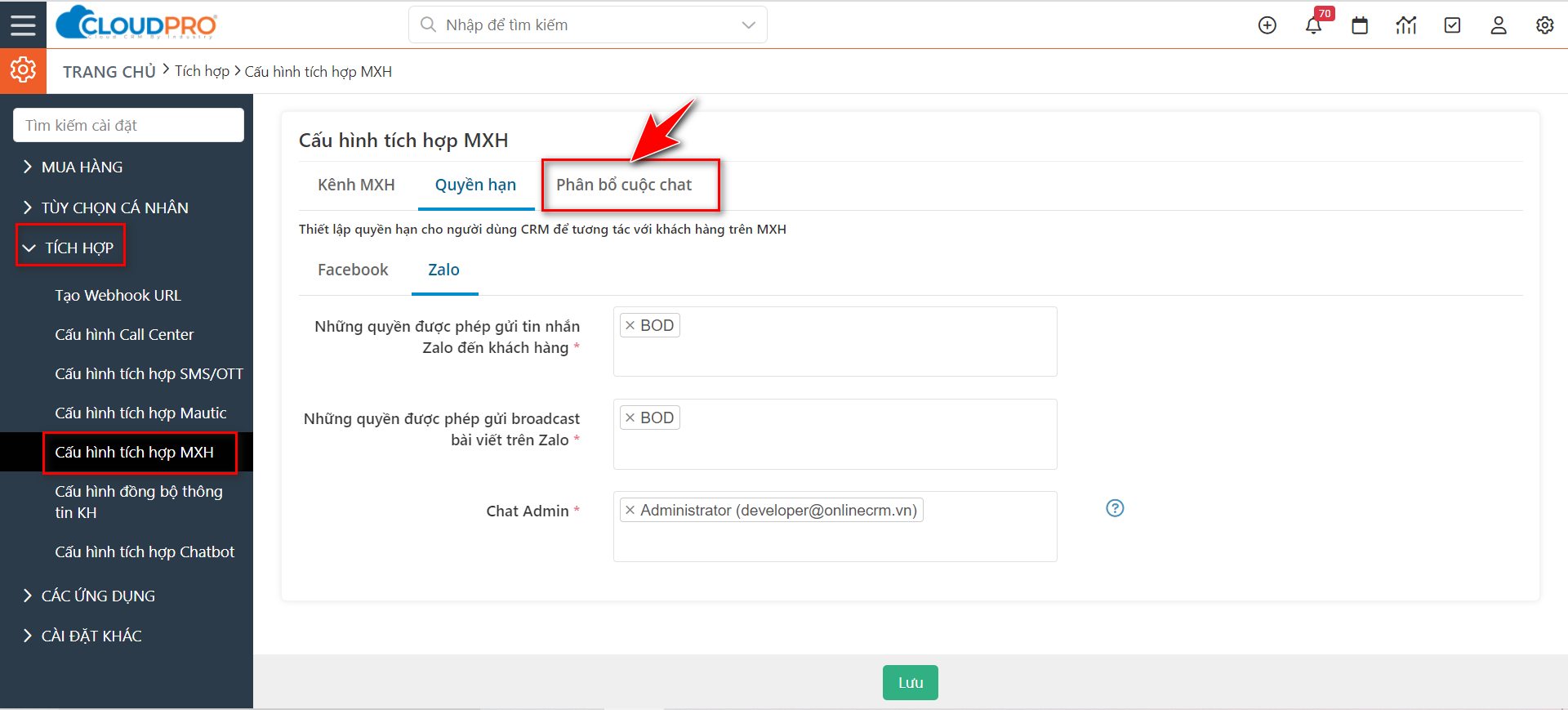Click the orange settings gear icon
This screenshot has height=710, width=1568.
click(x=23, y=70)
